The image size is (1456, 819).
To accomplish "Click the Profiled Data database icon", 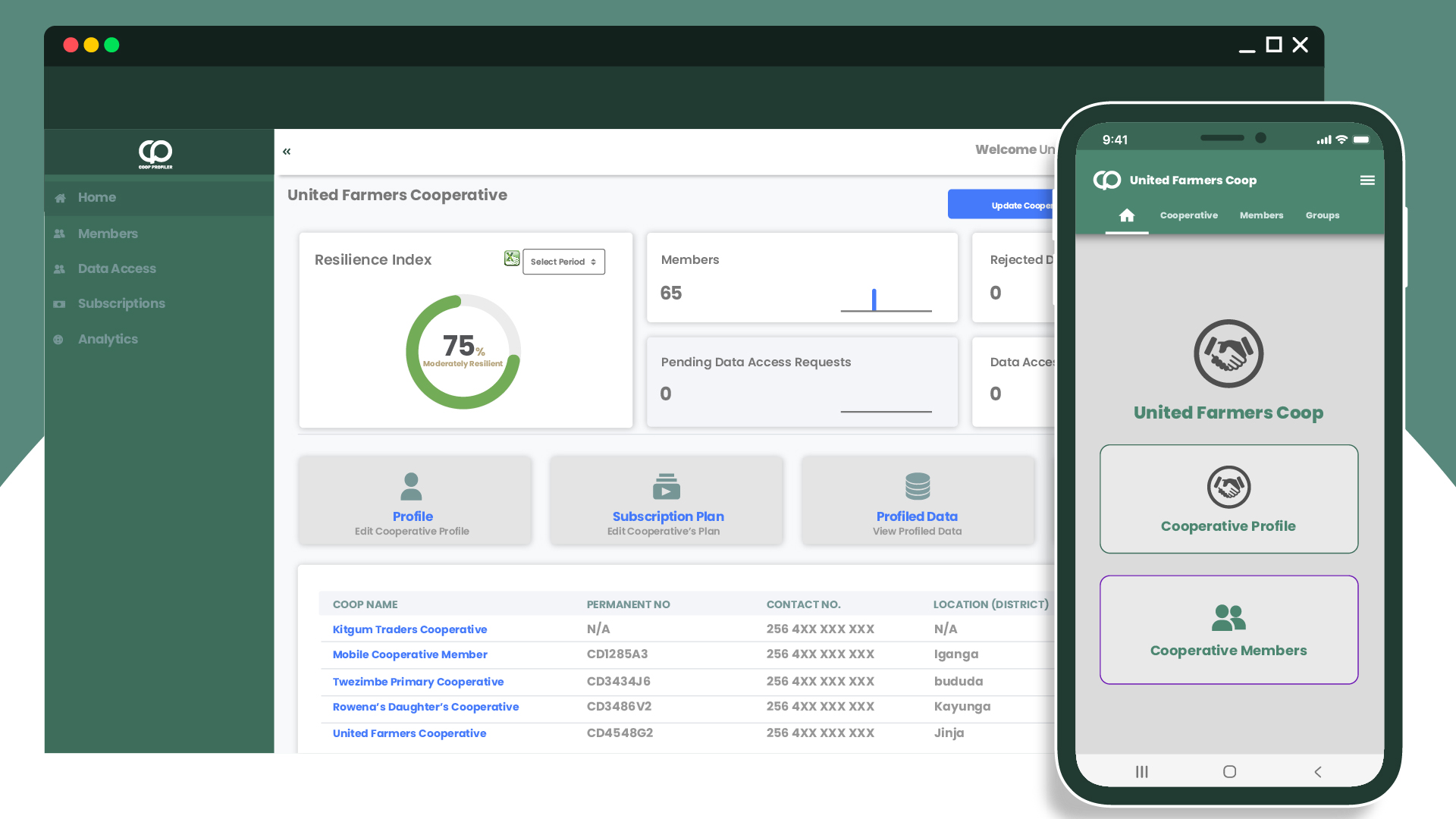I will [917, 486].
